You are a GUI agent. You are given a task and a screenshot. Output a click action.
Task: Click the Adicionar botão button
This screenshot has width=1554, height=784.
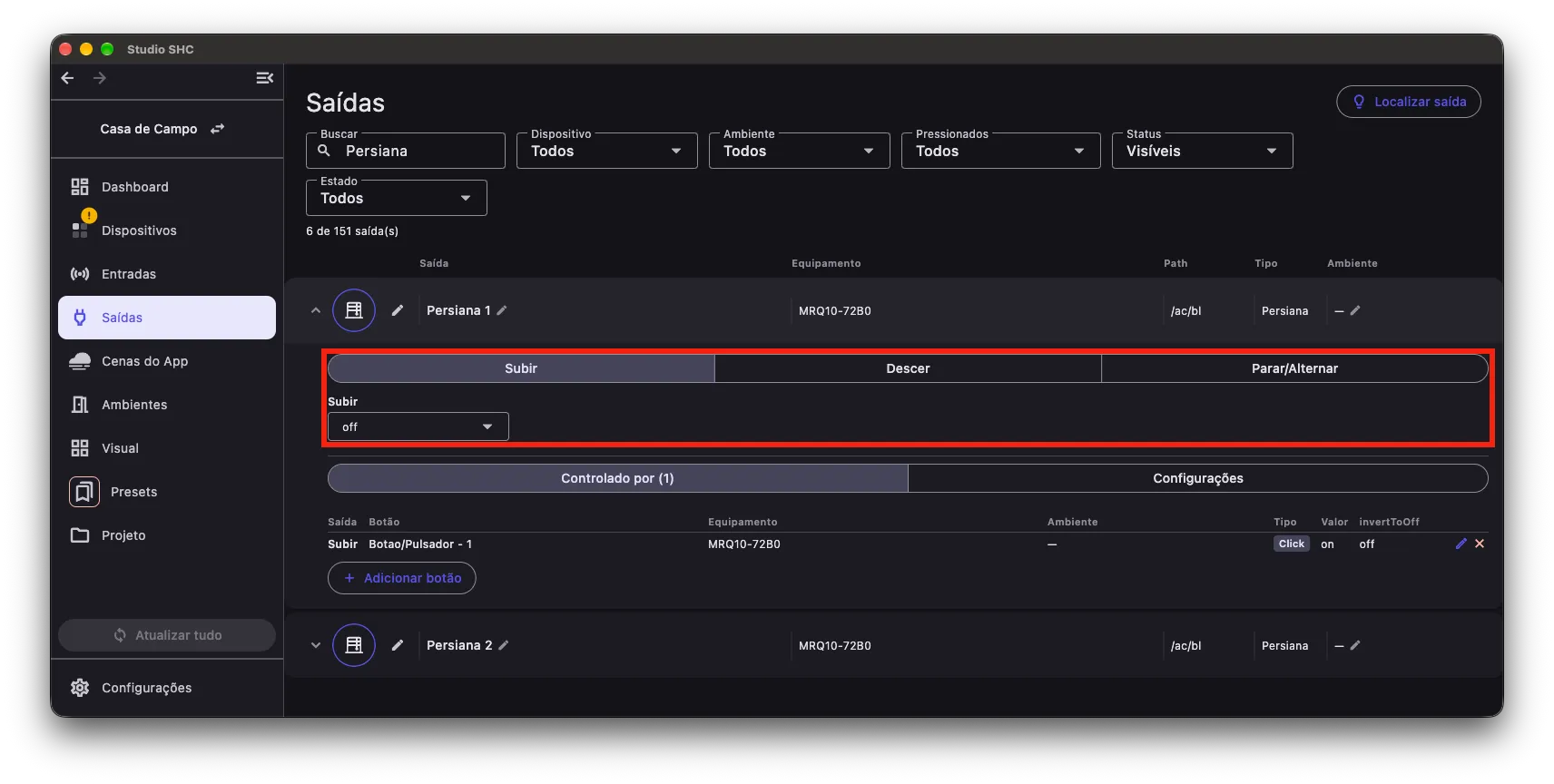pyautogui.click(x=402, y=578)
